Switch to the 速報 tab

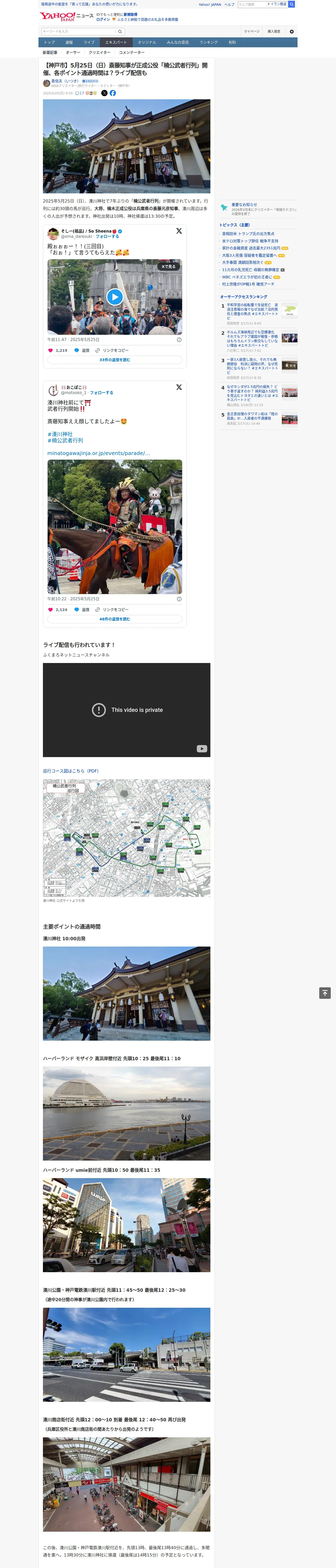69,43
